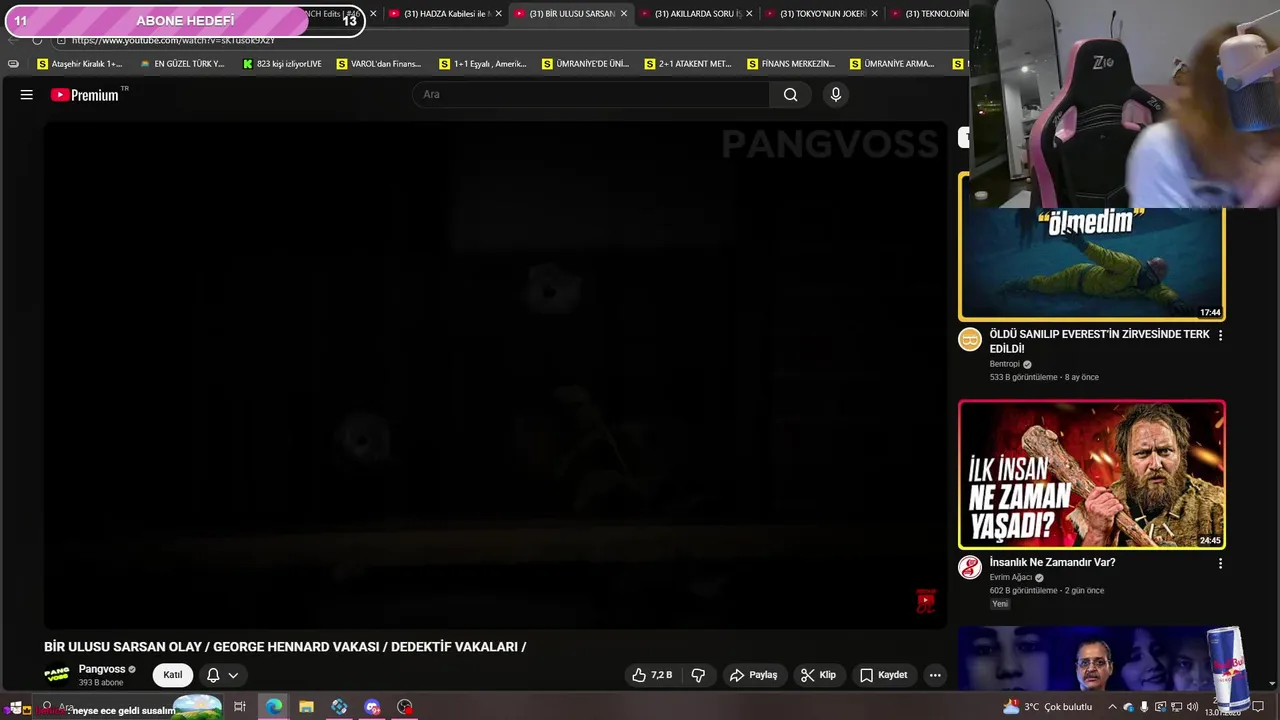Image resolution: width=1280 pixels, height=720 pixels.
Task: Click the Ara search input field
Action: 590,95
